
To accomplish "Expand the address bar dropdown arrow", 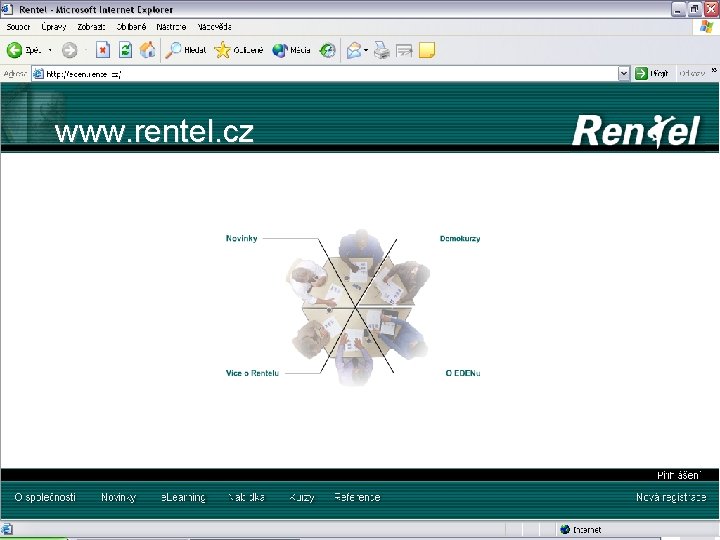I will click(x=624, y=73).
